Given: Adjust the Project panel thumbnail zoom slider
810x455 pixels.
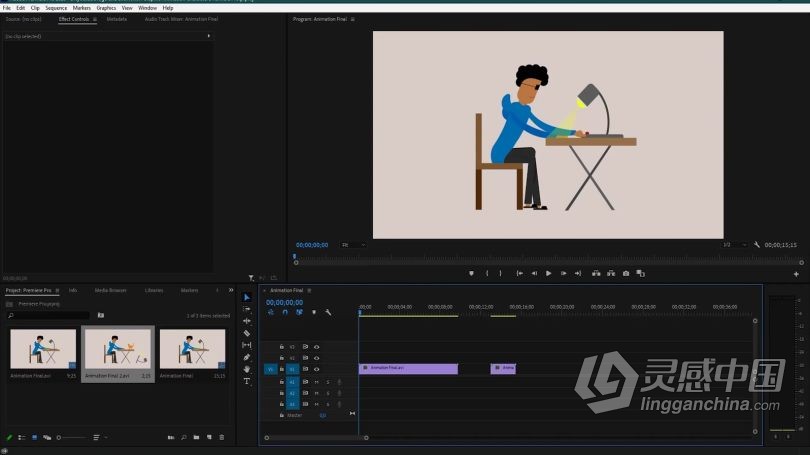Looking at the screenshot, I should (72, 437).
